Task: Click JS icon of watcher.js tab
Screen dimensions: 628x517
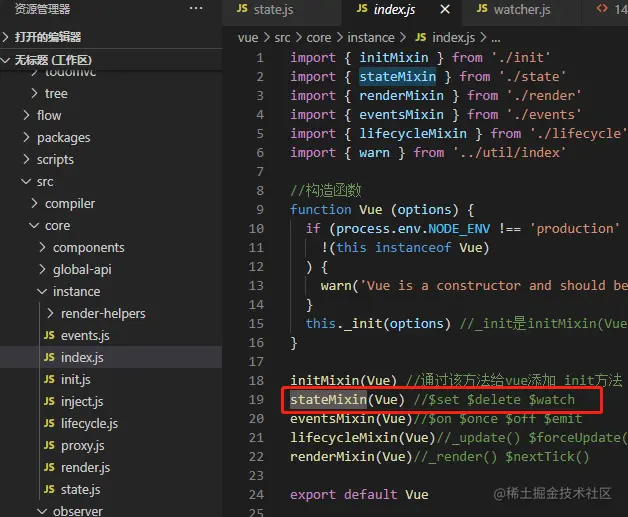Action: click(482, 8)
